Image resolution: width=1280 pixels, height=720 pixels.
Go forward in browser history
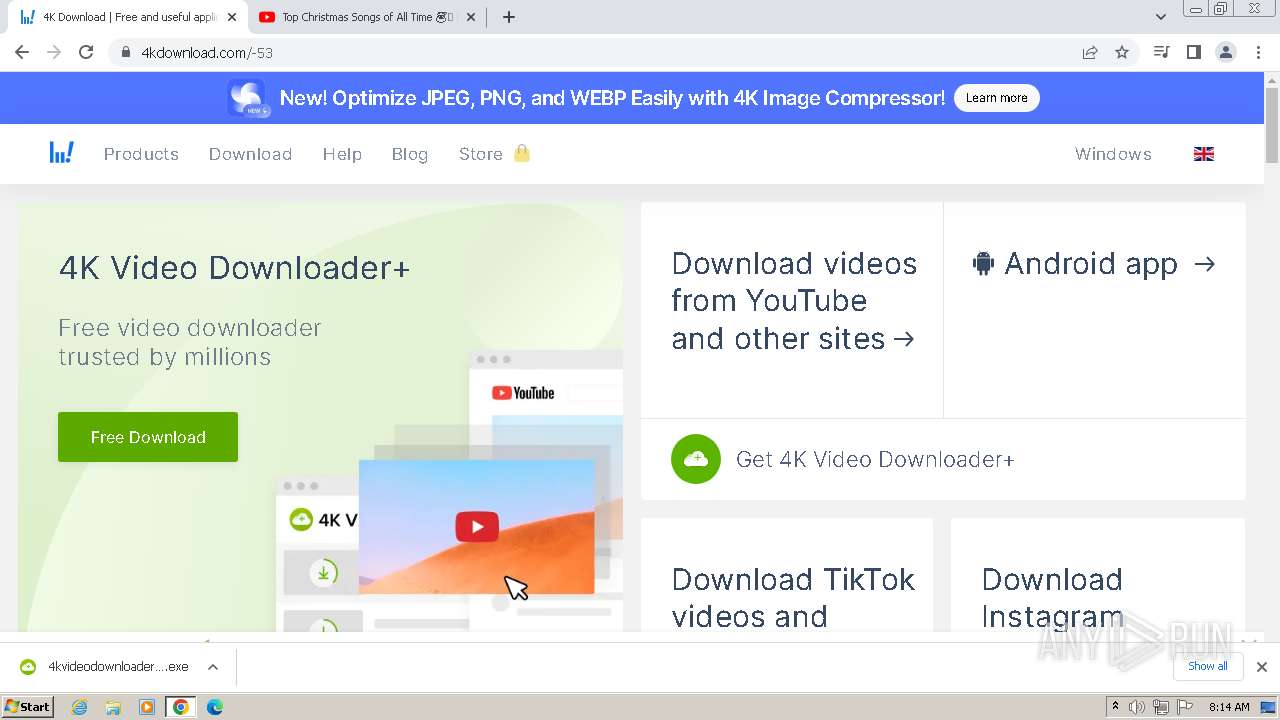point(54,52)
